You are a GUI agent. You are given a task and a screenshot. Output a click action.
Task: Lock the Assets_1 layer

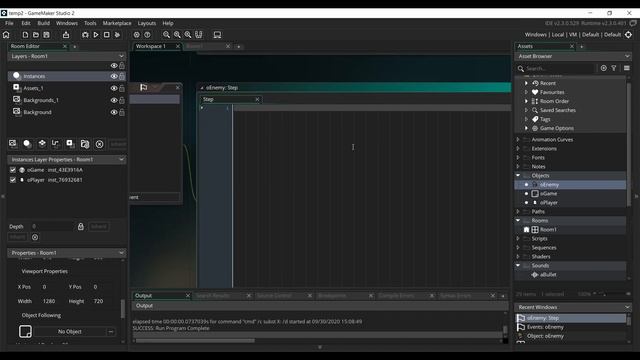[122, 88]
